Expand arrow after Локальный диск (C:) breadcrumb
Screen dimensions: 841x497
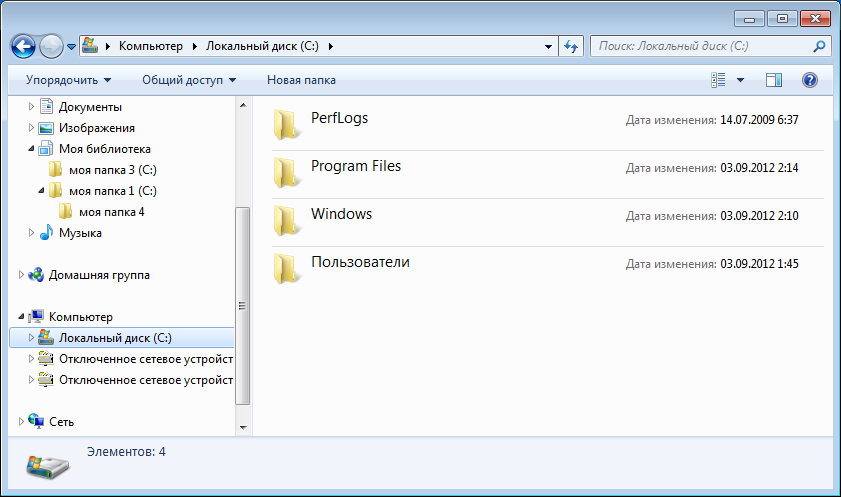click(330, 47)
